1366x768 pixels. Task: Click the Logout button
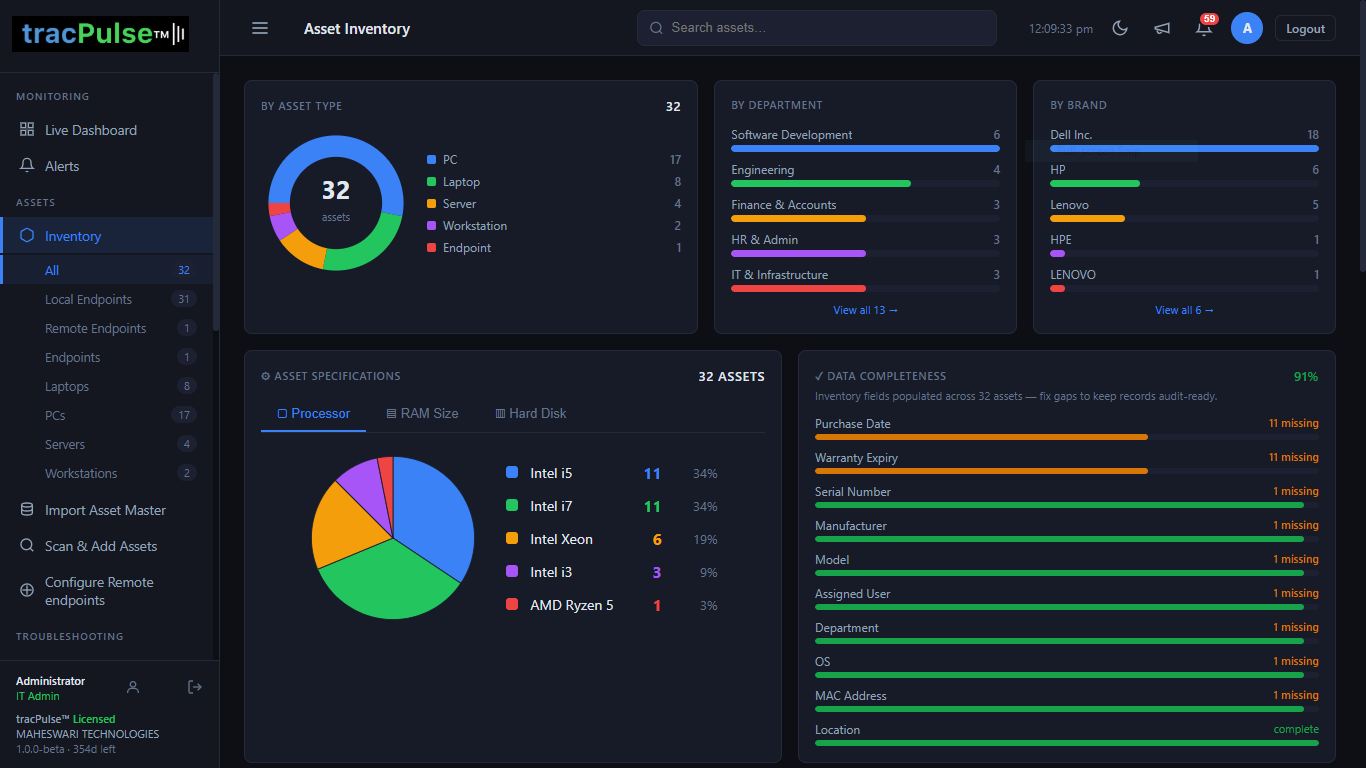coord(1305,29)
